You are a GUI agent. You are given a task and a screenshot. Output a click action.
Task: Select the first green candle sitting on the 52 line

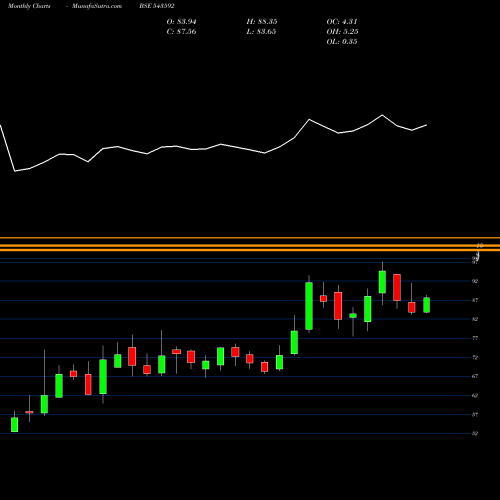pyautogui.click(x=14, y=424)
